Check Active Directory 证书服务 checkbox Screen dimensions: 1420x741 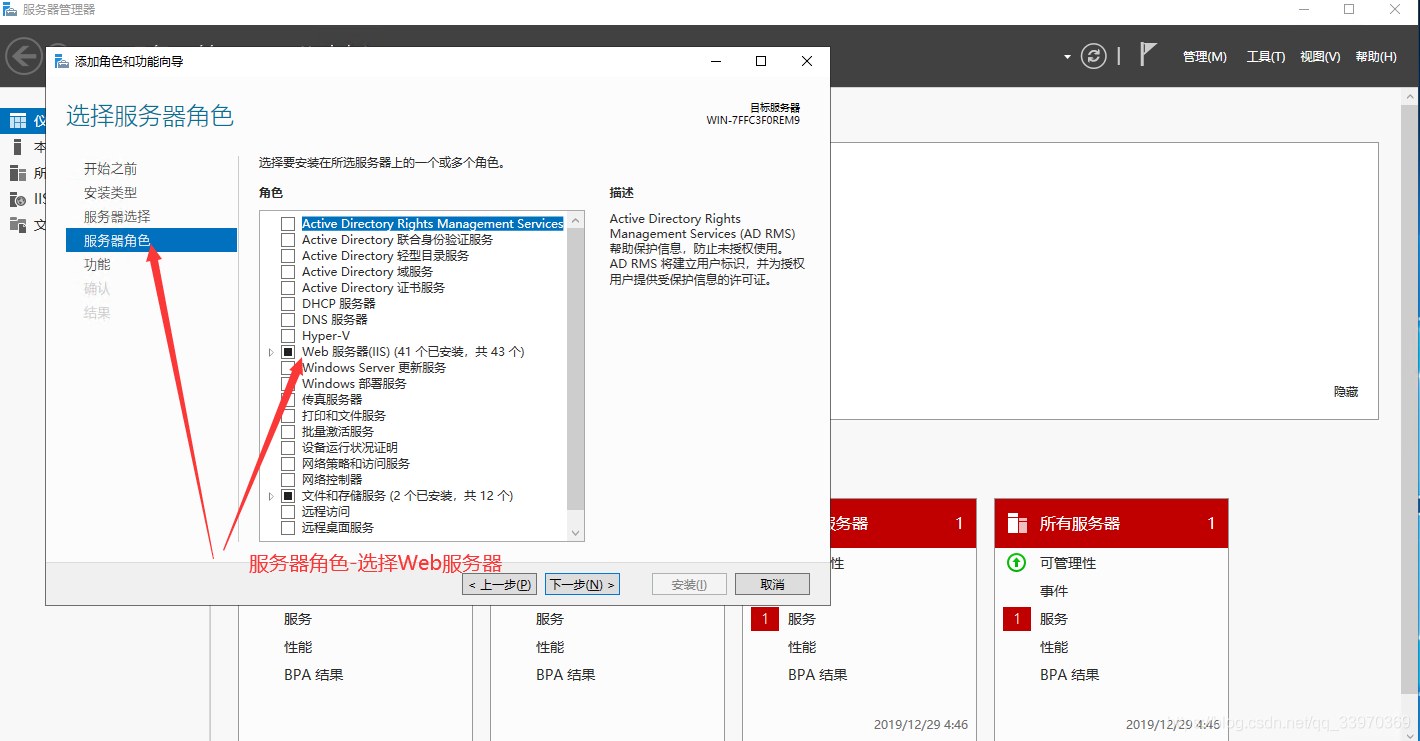click(x=288, y=288)
